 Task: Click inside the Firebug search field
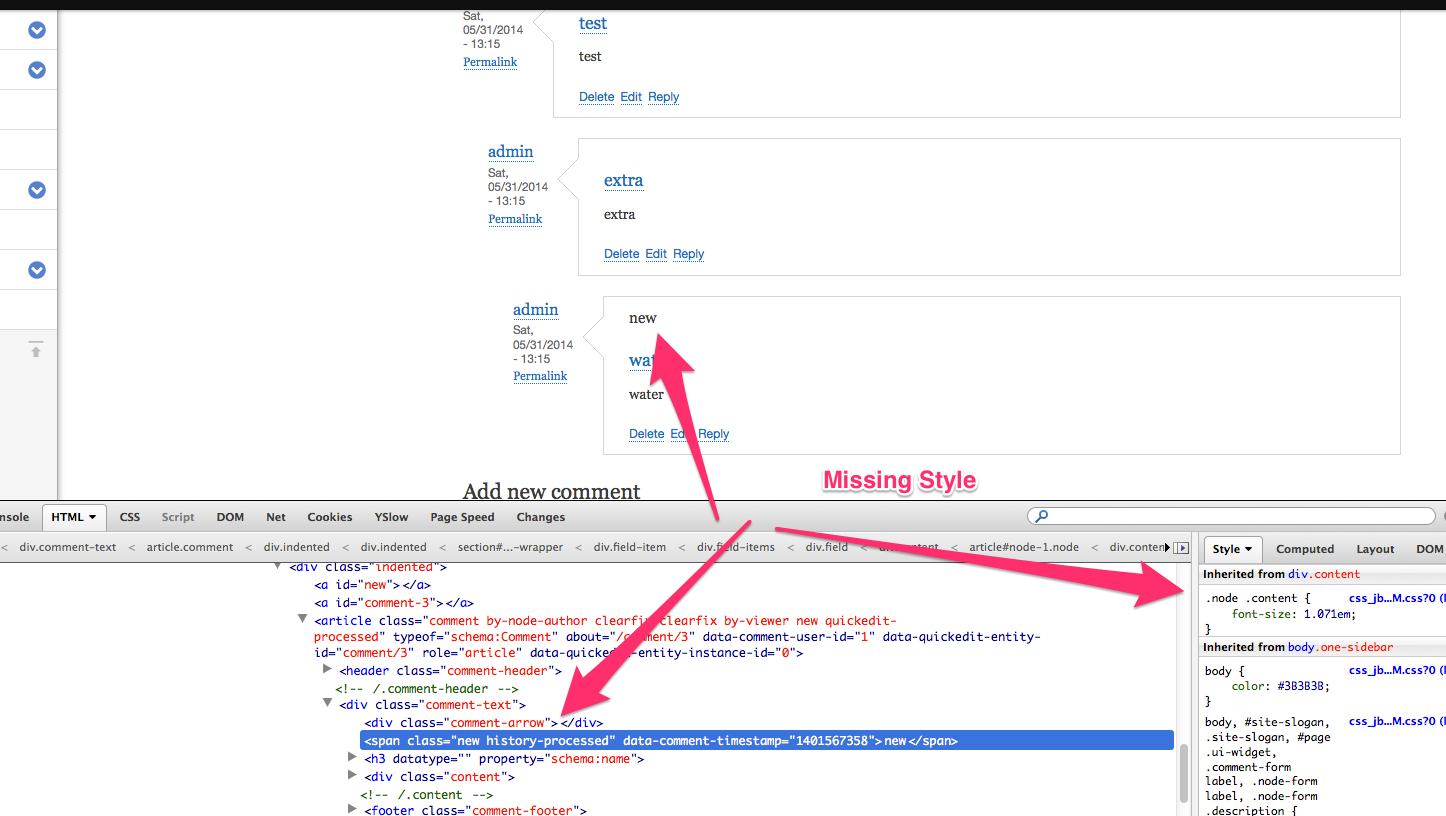click(x=1150, y=516)
